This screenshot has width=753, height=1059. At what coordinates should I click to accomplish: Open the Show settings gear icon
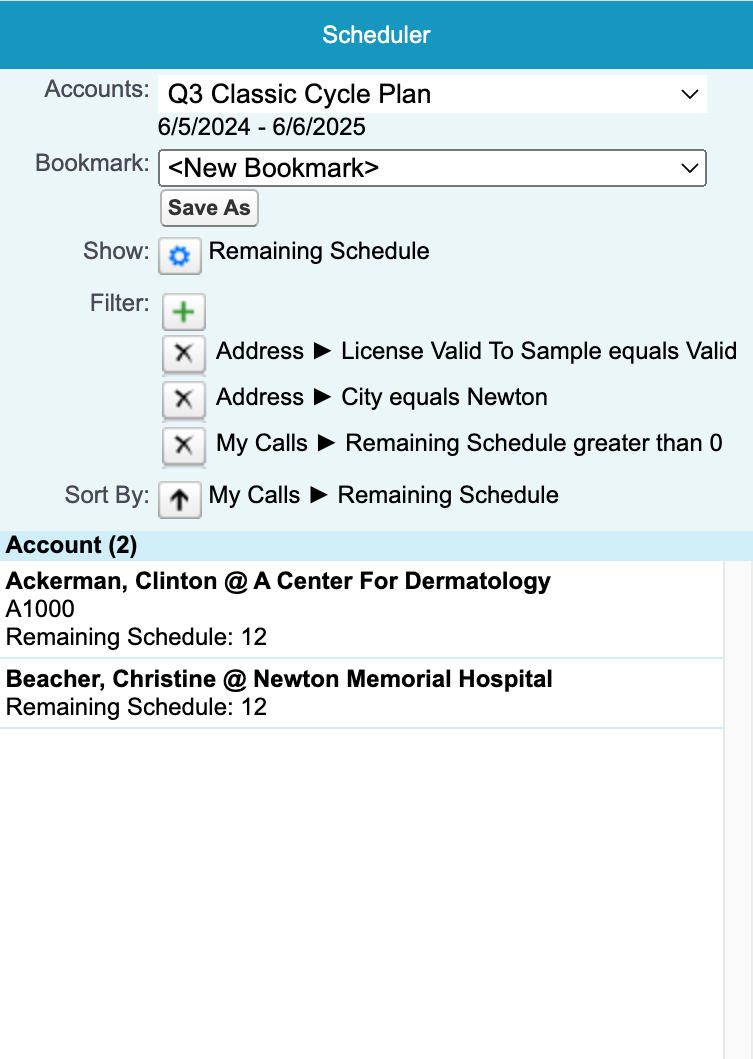[180, 256]
